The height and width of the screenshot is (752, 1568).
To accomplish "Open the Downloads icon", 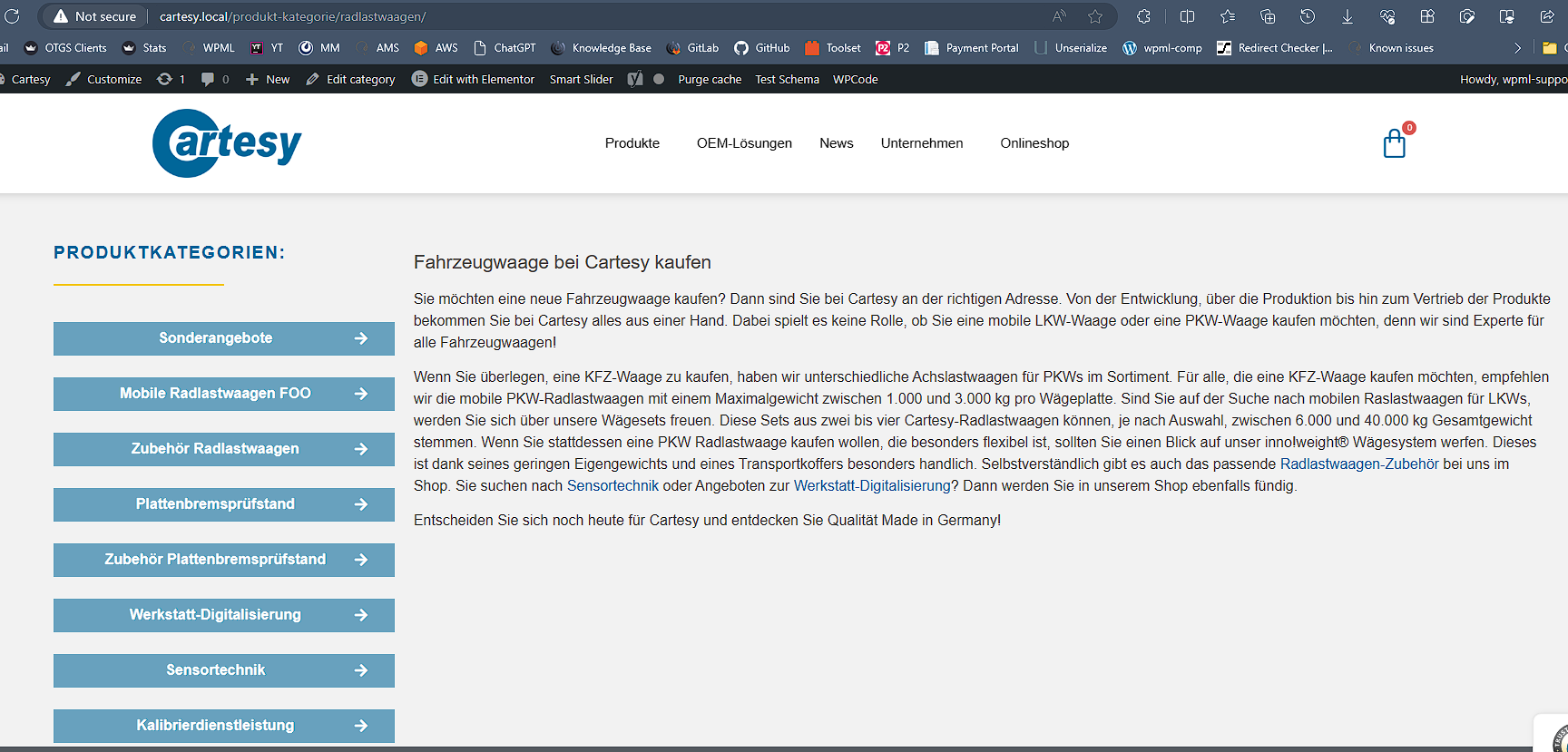I will (x=1347, y=16).
